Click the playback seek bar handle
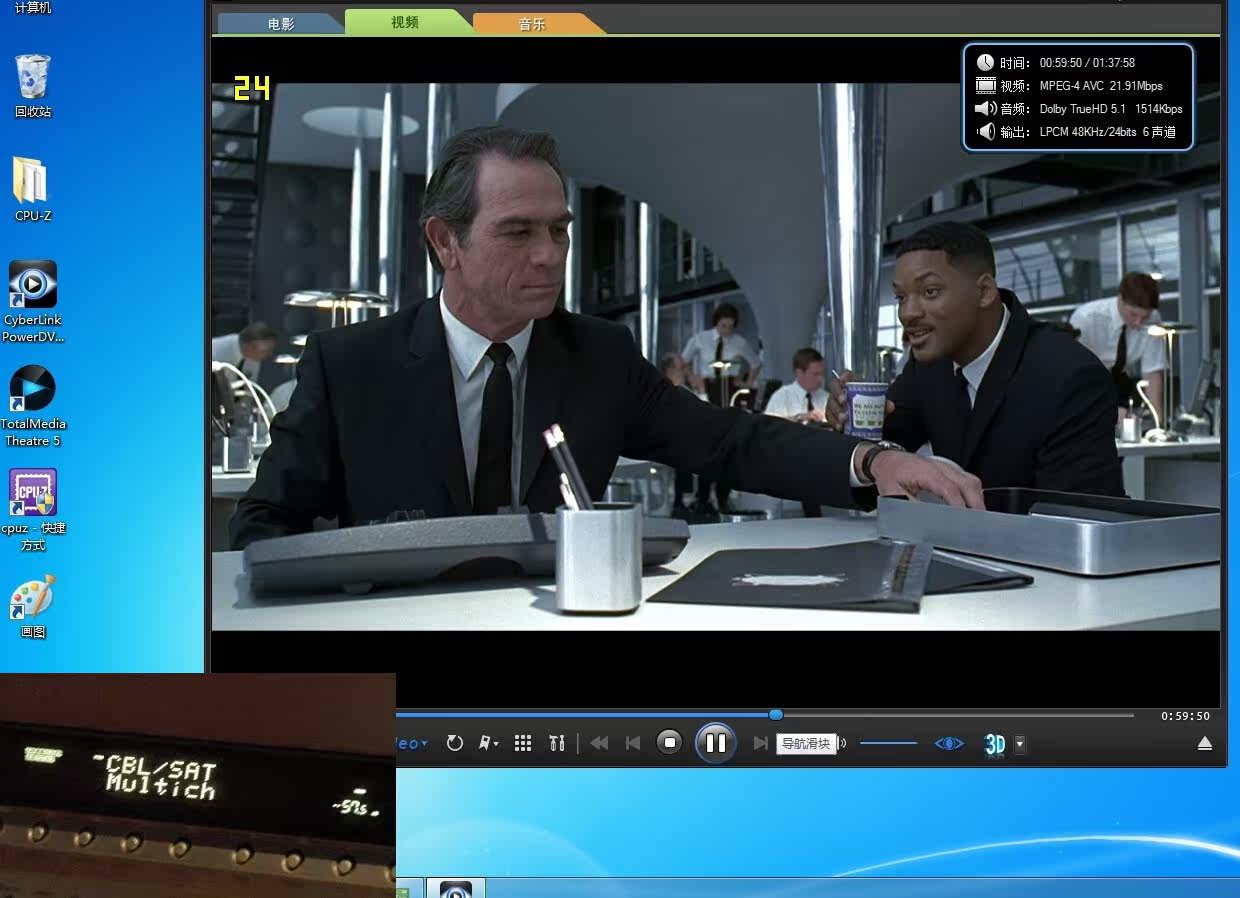The width and height of the screenshot is (1240, 898). coord(776,714)
